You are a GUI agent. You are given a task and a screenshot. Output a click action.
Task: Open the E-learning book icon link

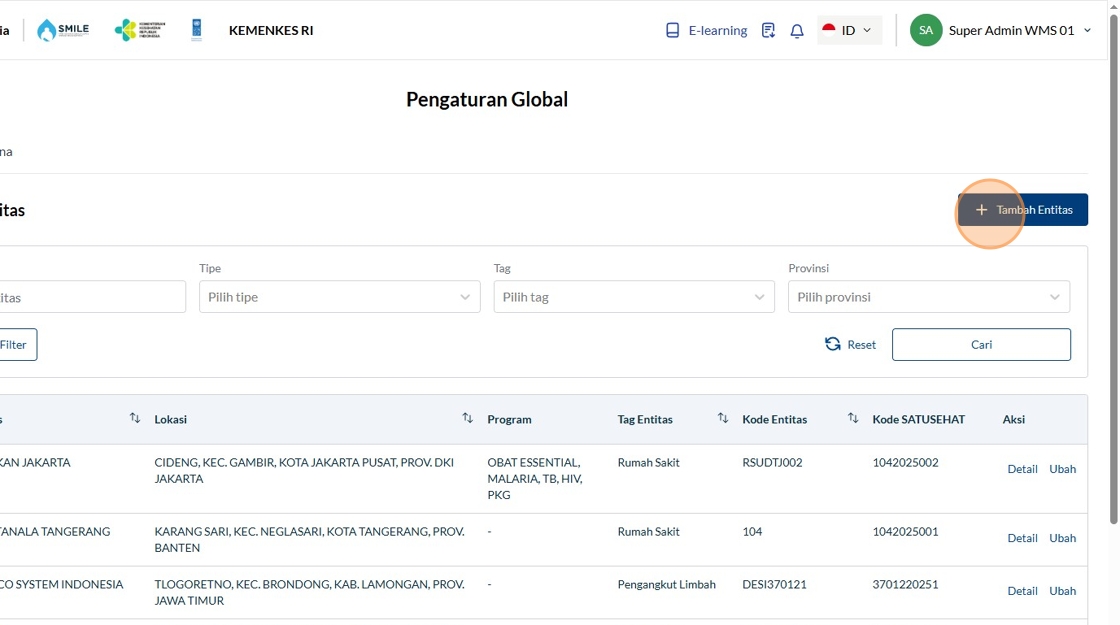(x=673, y=30)
